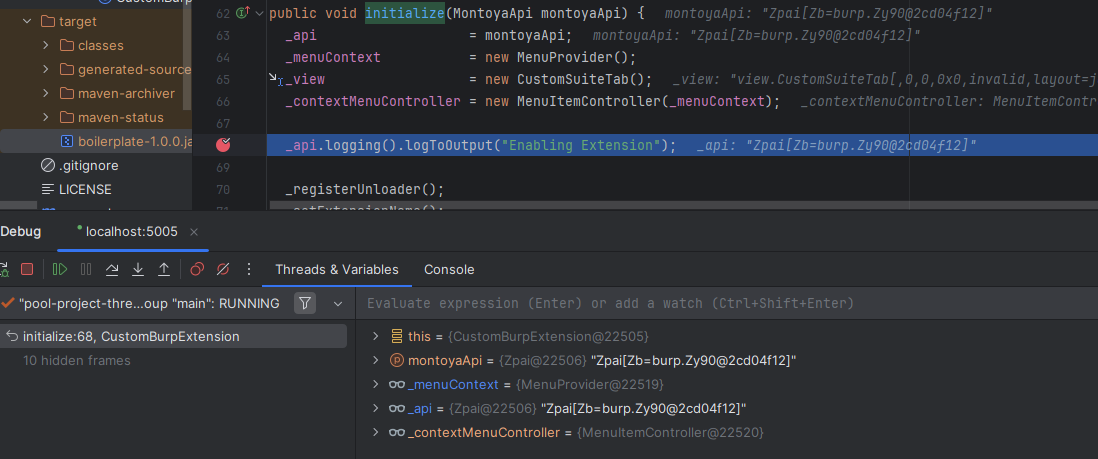Resume program execution

[60, 269]
